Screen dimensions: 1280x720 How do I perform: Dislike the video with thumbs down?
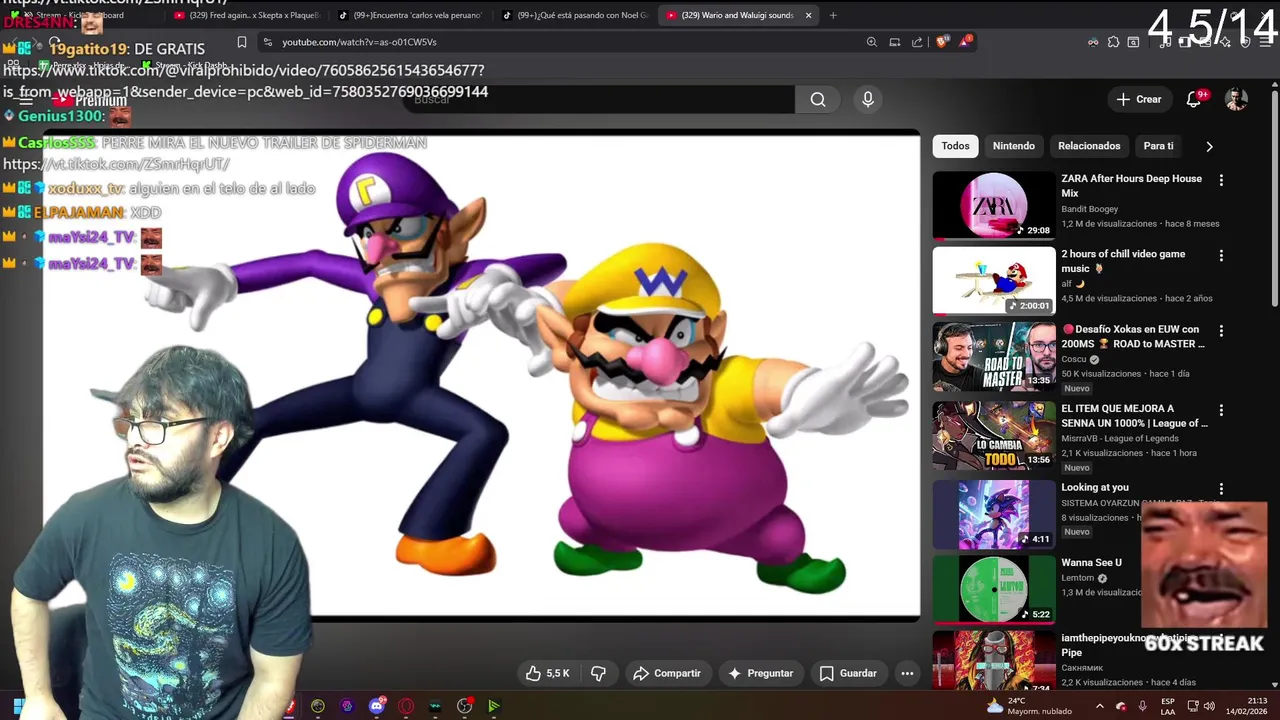598,673
